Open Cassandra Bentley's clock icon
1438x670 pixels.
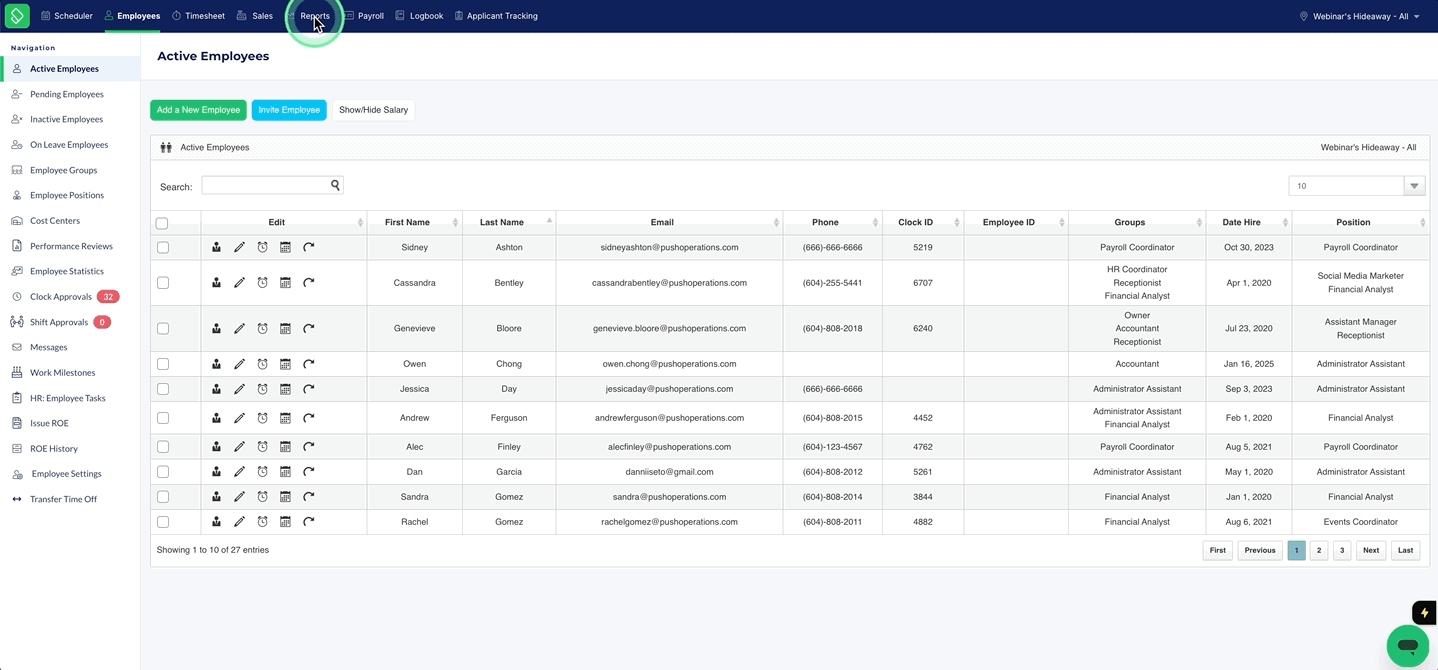click(x=262, y=283)
